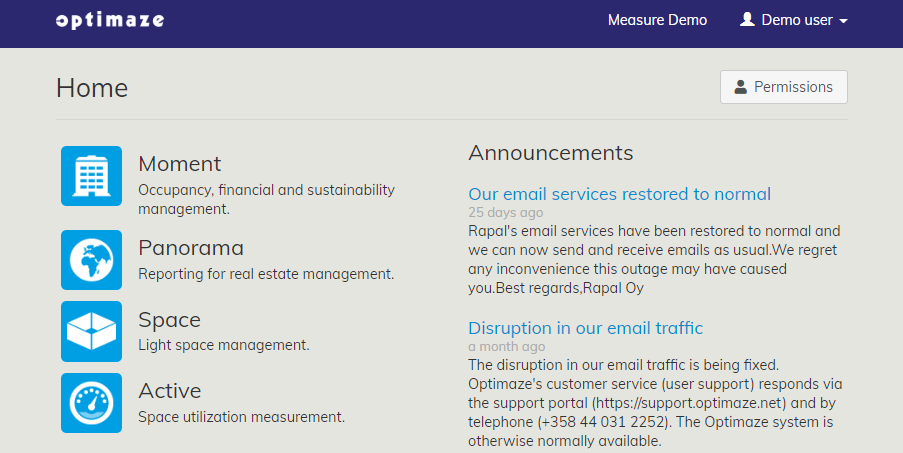
Task: Go to the Panorama module title
Action: click(x=191, y=248)
